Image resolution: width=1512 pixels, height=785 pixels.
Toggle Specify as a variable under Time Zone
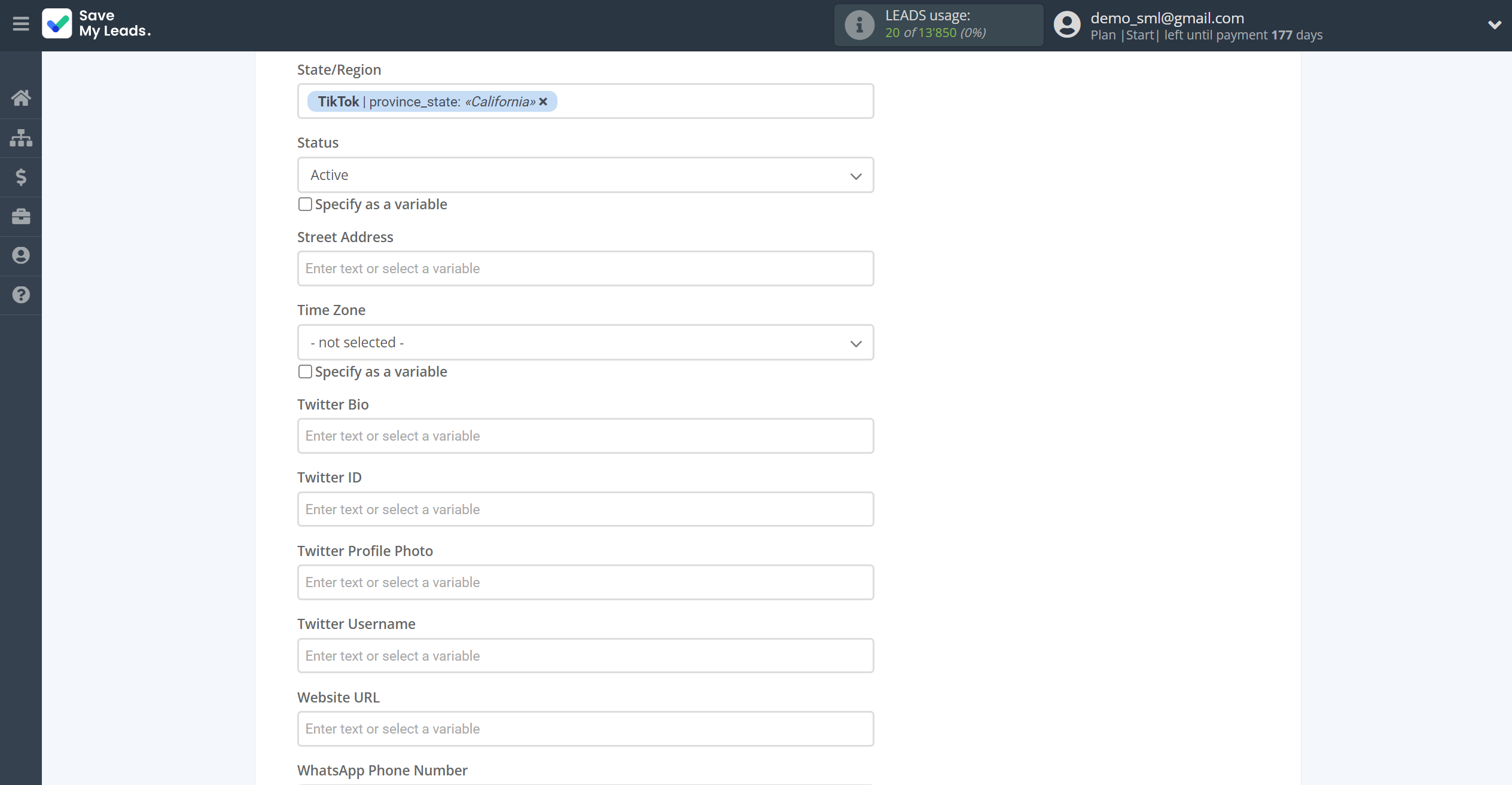(x=305, y=372)
